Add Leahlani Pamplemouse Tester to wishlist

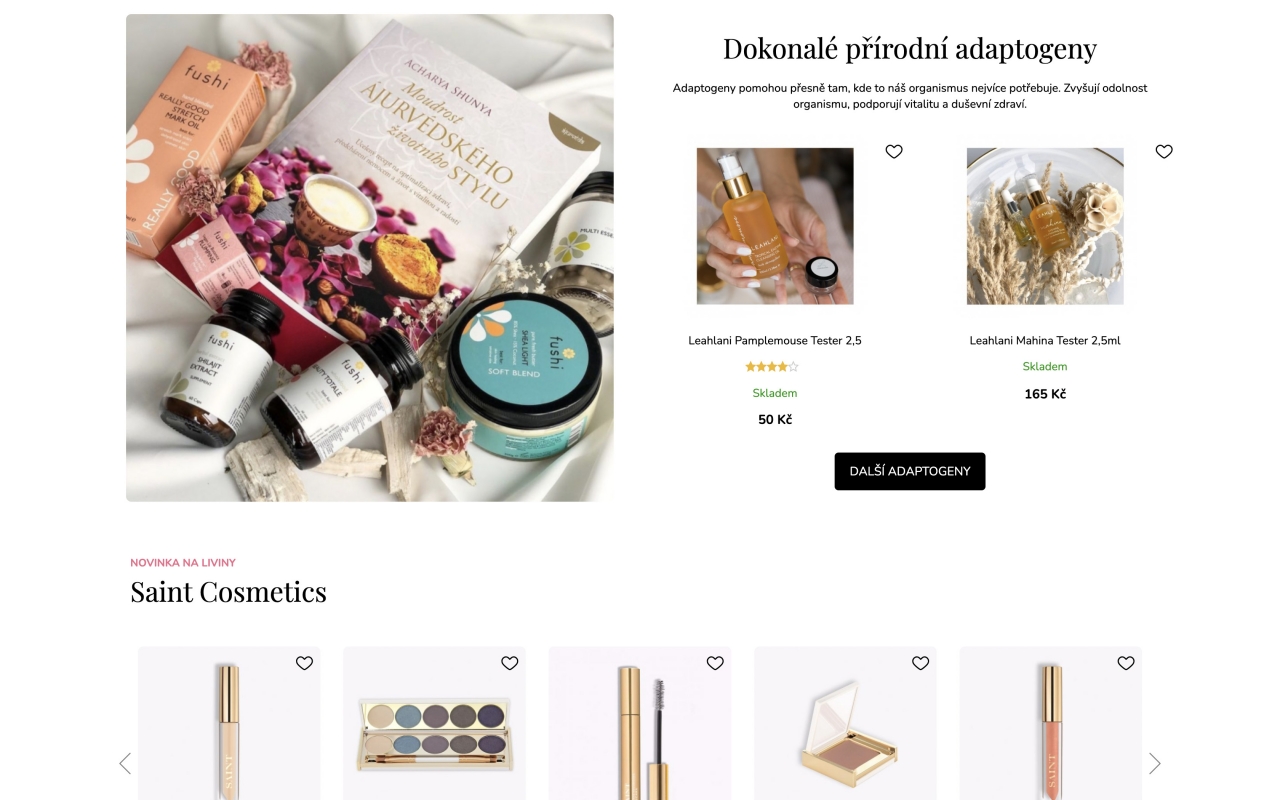894,152
